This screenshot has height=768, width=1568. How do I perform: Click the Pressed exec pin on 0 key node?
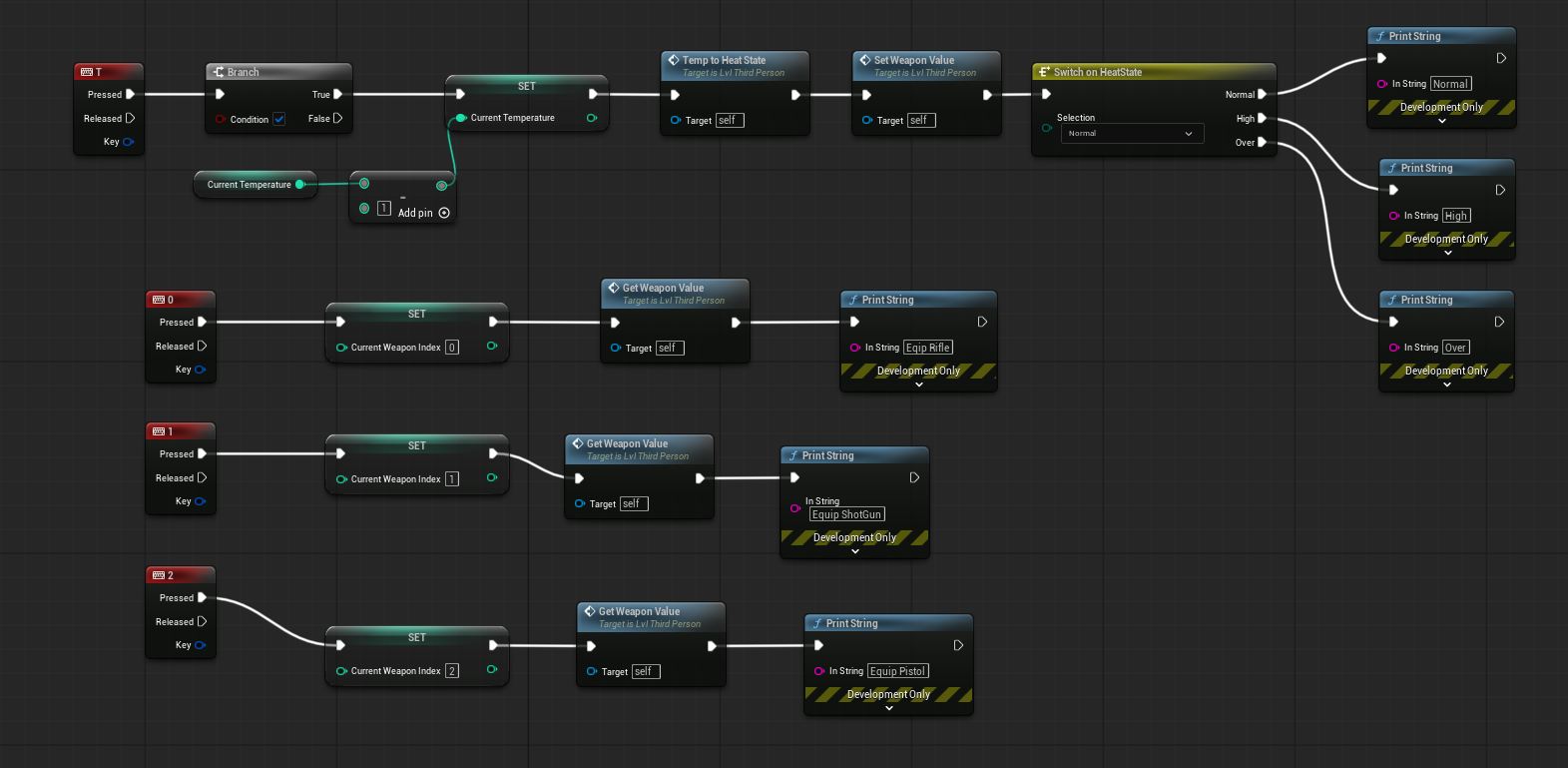point(202,322)
